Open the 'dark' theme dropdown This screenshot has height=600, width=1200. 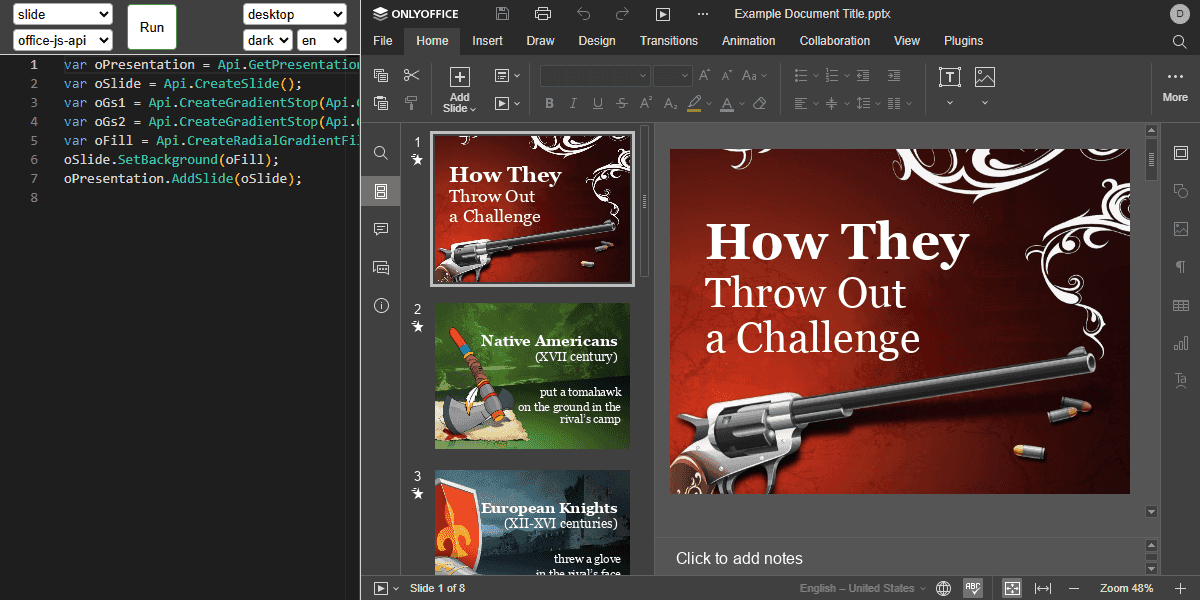[x=268, y=40]
